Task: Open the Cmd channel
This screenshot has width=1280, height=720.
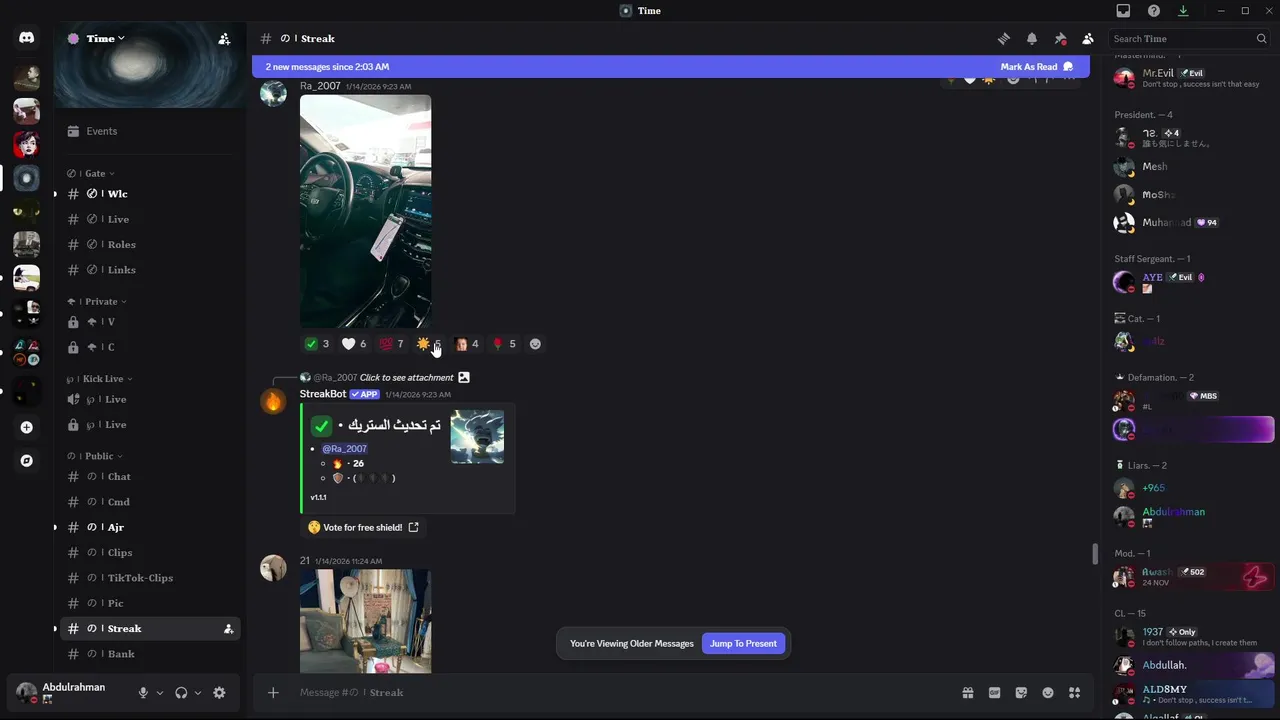Action: tap(150, 502)
